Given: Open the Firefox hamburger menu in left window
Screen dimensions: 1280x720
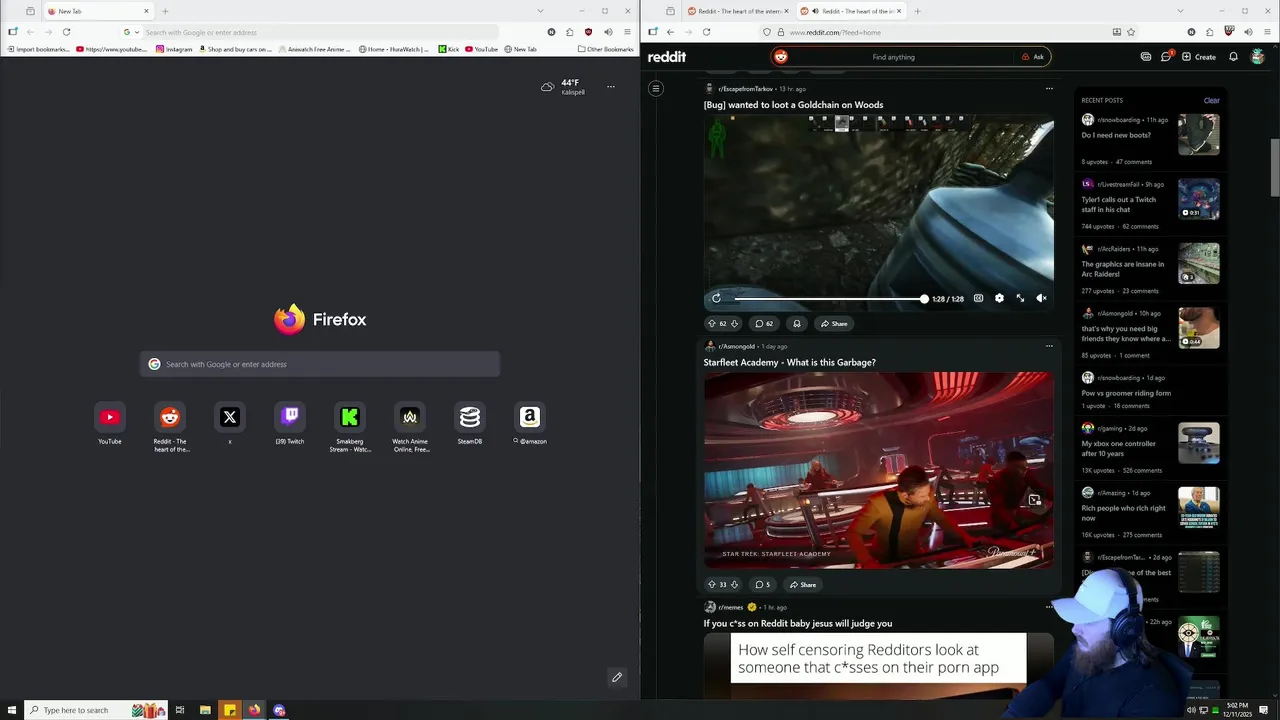Looking at the screenshot, I should point(628,32).
